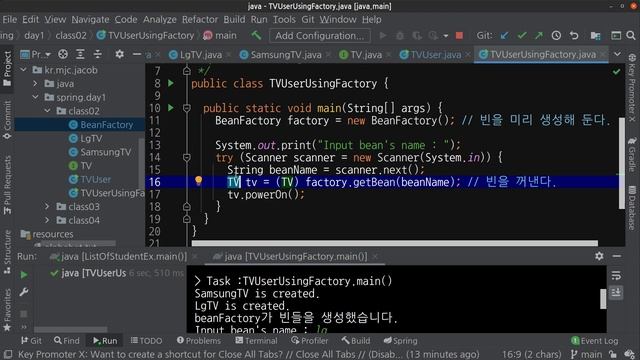This screenshot has height=360, width=640.
Task: Click search everywhere magnifier icon
Action: [631, 36]
